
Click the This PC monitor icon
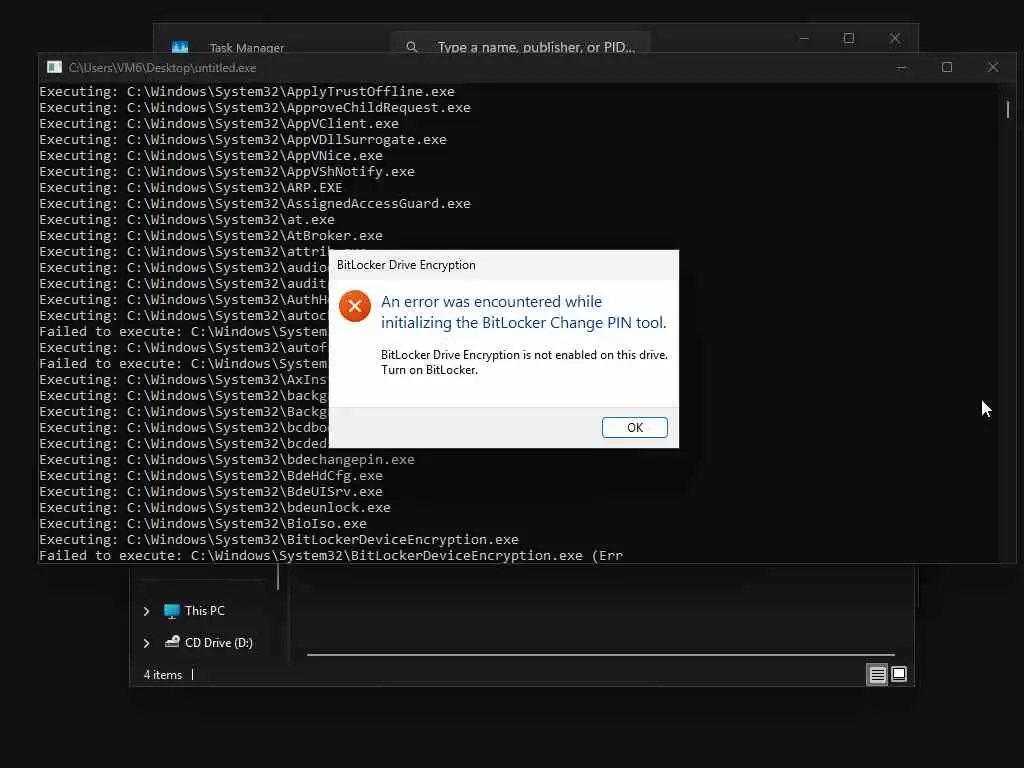click(x=171, y=611)
